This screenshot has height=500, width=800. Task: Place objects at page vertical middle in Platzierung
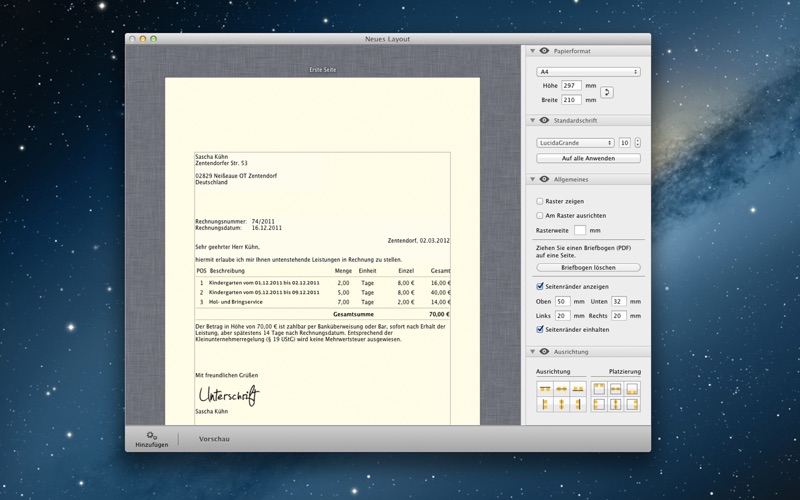[x=616, y=389]
